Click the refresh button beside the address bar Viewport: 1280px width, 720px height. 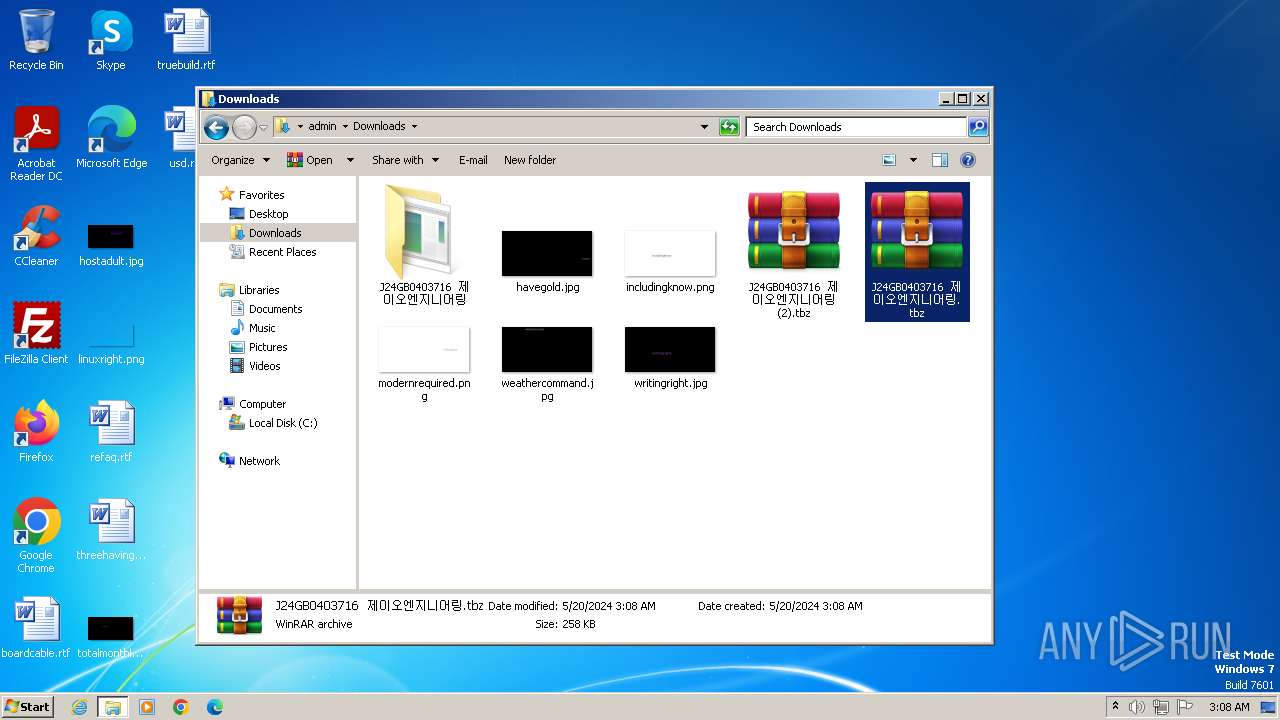point(729,127)
